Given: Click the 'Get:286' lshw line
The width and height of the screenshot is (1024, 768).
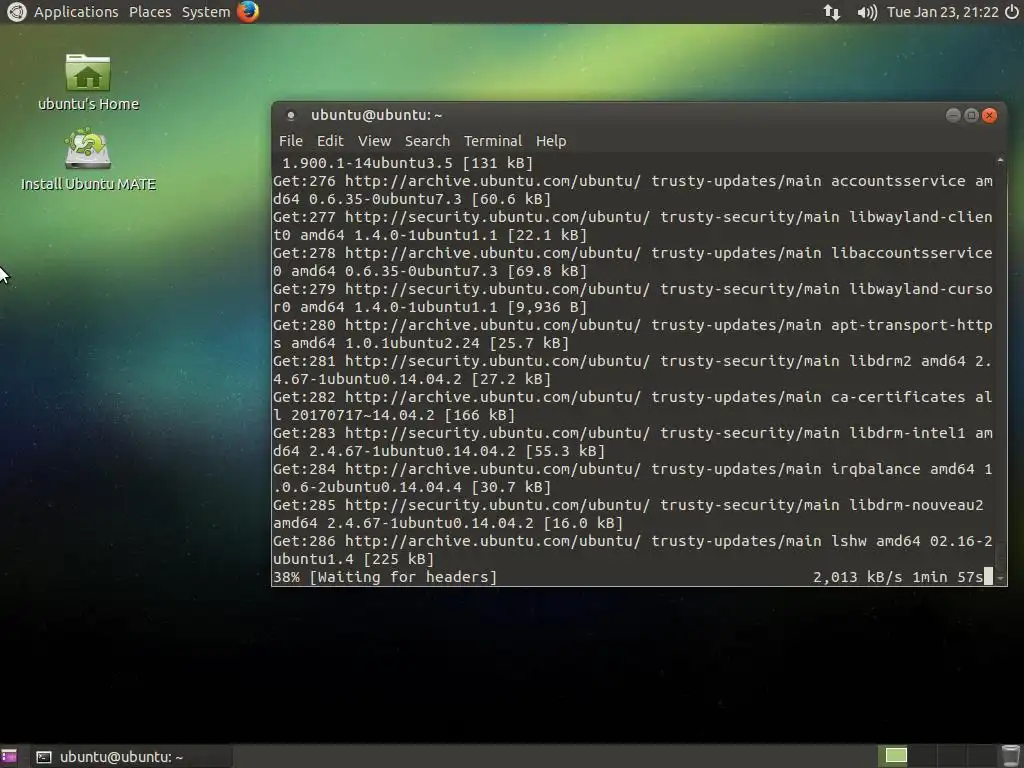Looking at the screenshot, I should (633, 550).
